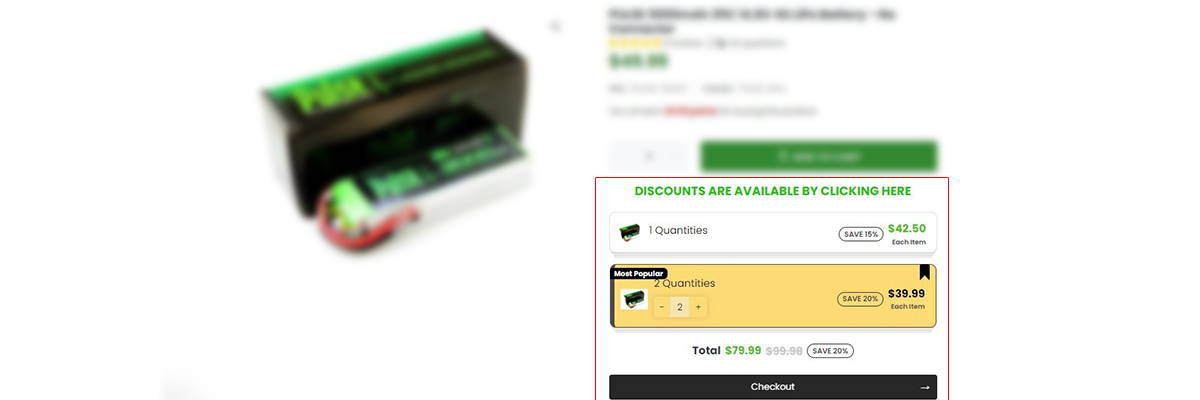The width and height of the screenshot is (1200, 400).
Task: Select the 1 Quantities discount option
Action: [x=773, y=232]
